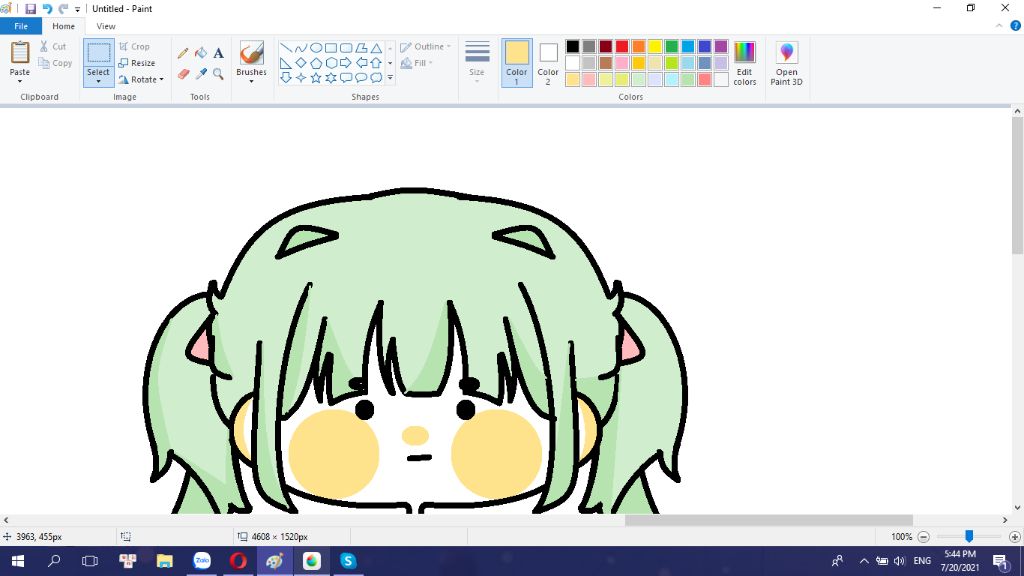Open the Windows Start menu
This screenshot has height=576, width=1024.
18,561
